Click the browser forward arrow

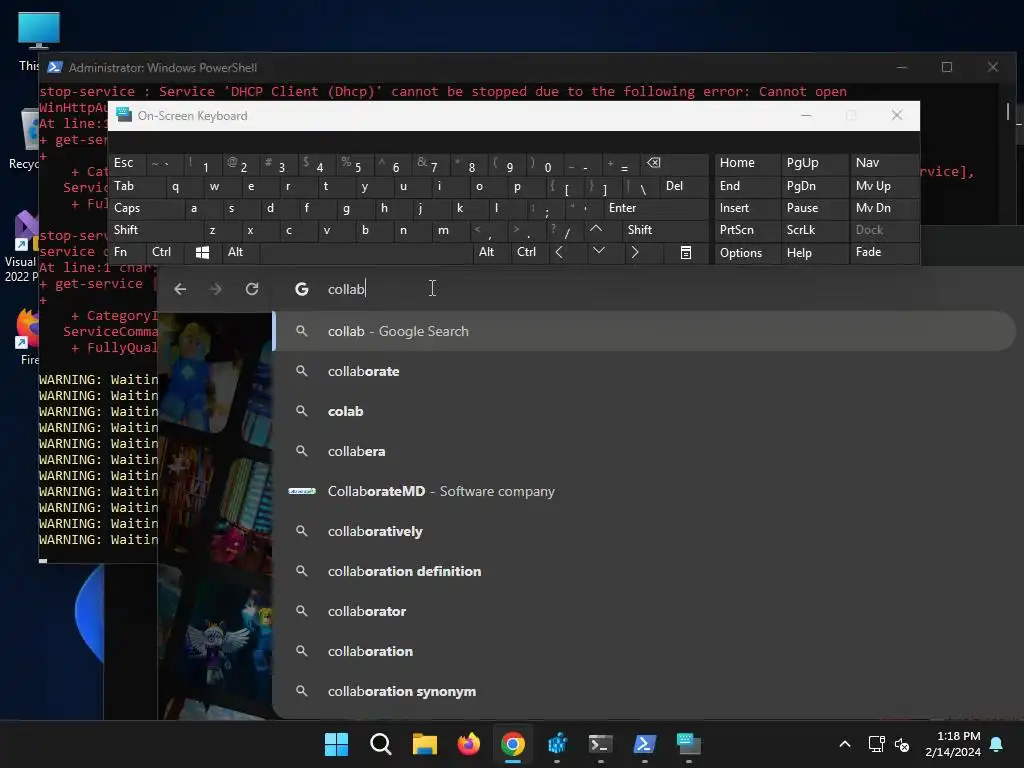tap(216, 289)
